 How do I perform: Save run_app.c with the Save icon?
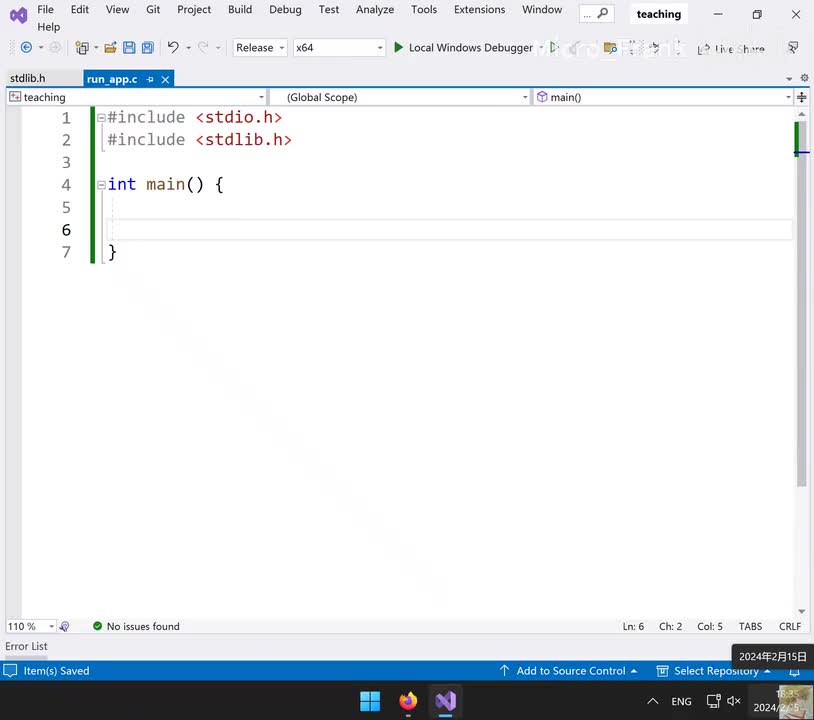coord(129,48)
